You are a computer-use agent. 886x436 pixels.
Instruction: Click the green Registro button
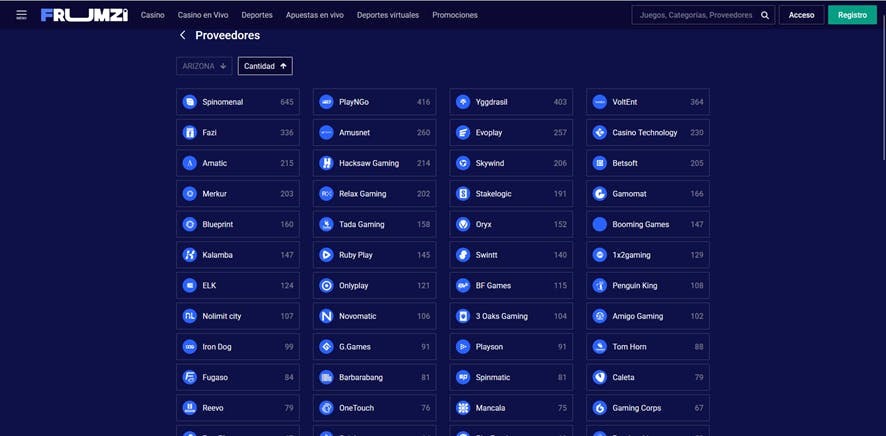852,15
